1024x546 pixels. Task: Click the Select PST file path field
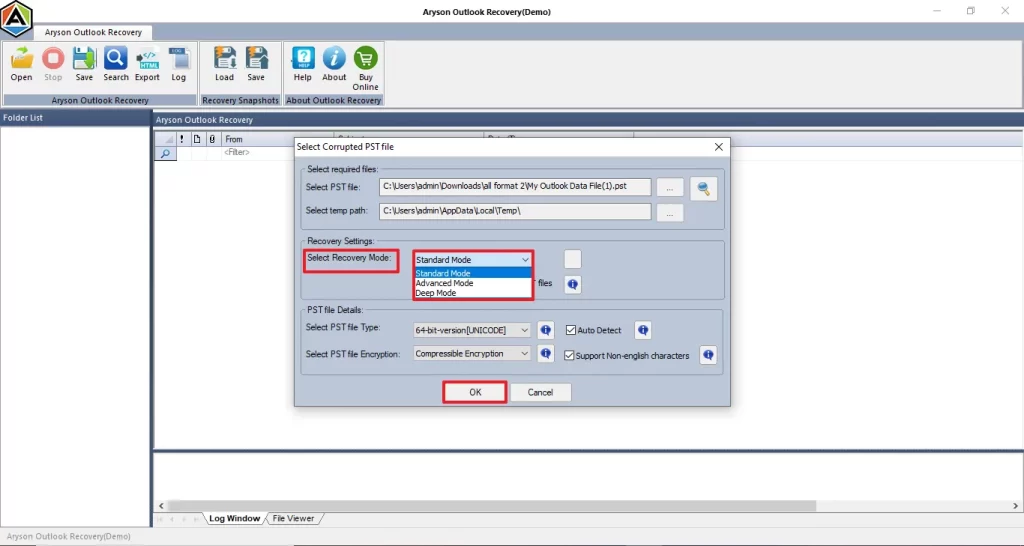pyautogui.click(x=515, y=187)
